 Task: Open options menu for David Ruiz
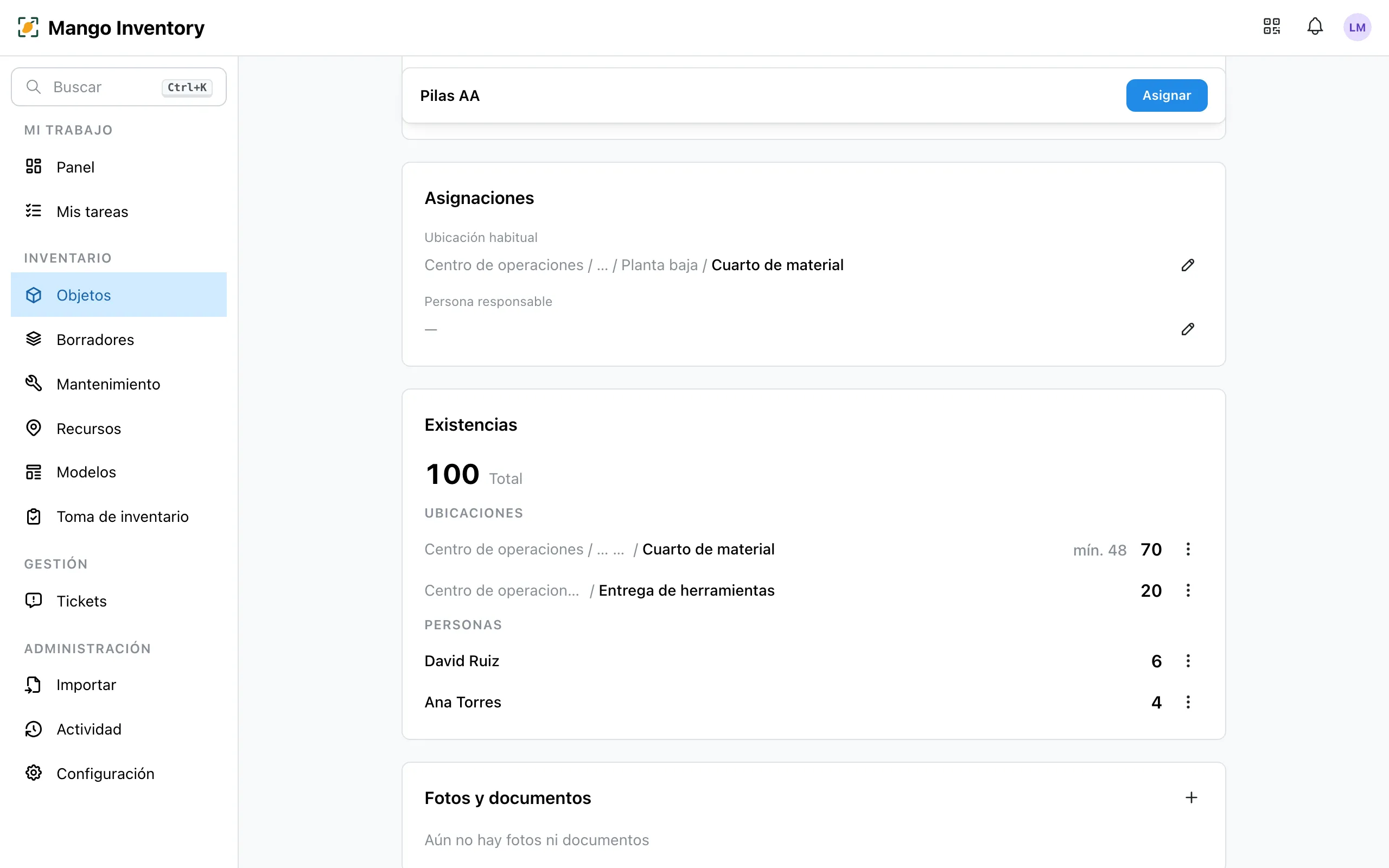pos(1188,661)
